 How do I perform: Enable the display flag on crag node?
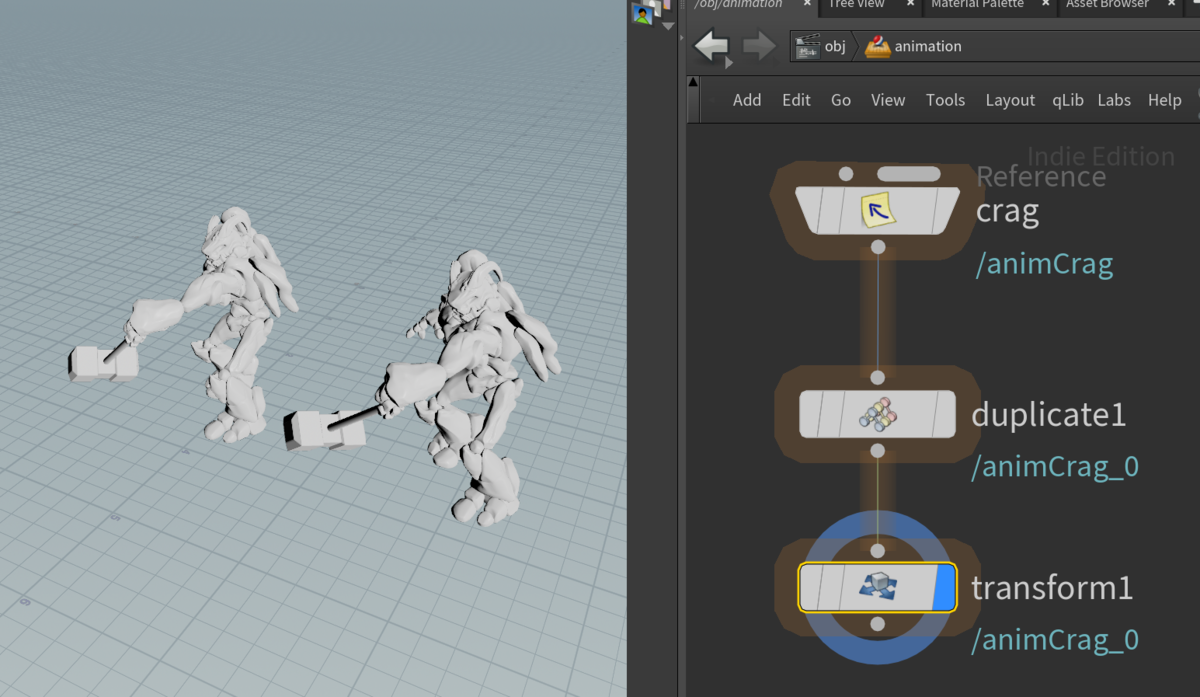click(942, 210)
